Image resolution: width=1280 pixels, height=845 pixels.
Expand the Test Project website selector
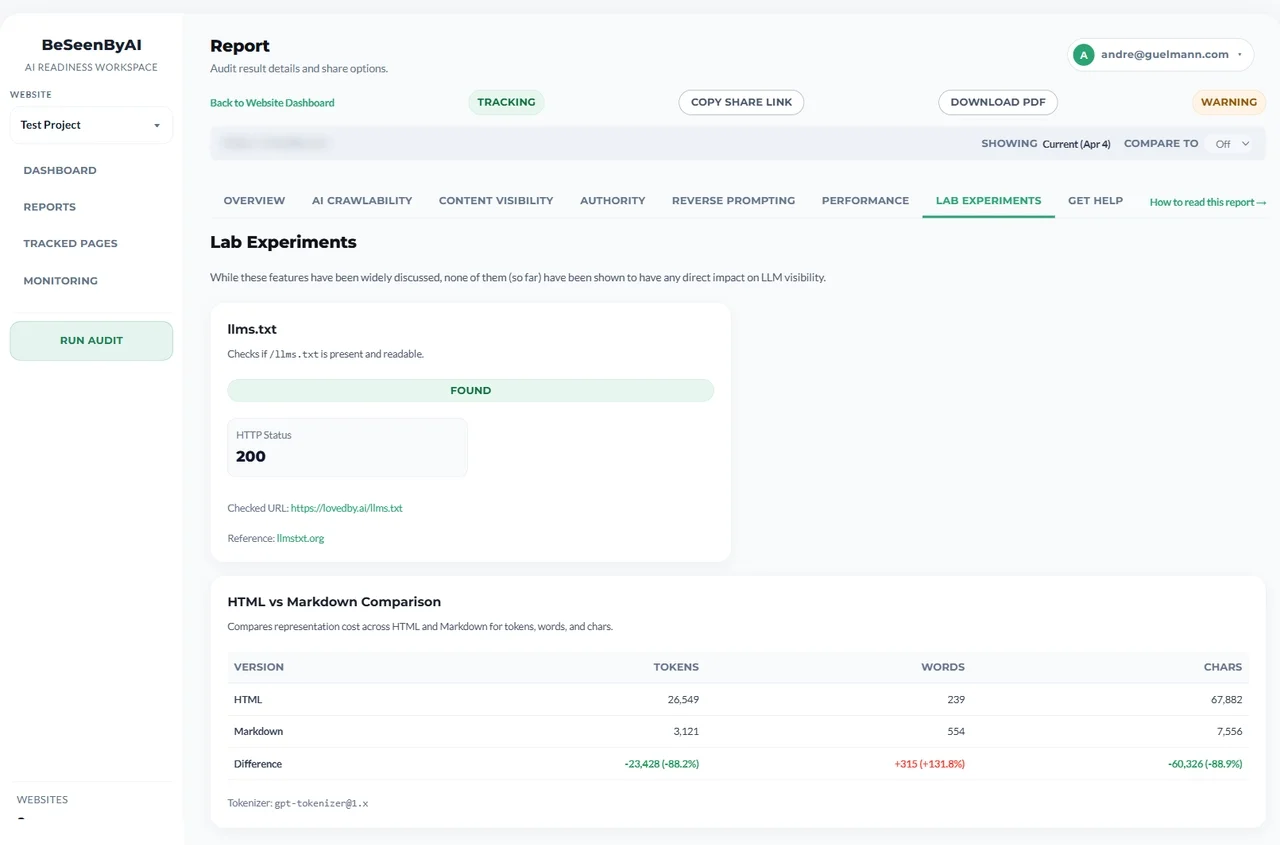pos(91,125)
